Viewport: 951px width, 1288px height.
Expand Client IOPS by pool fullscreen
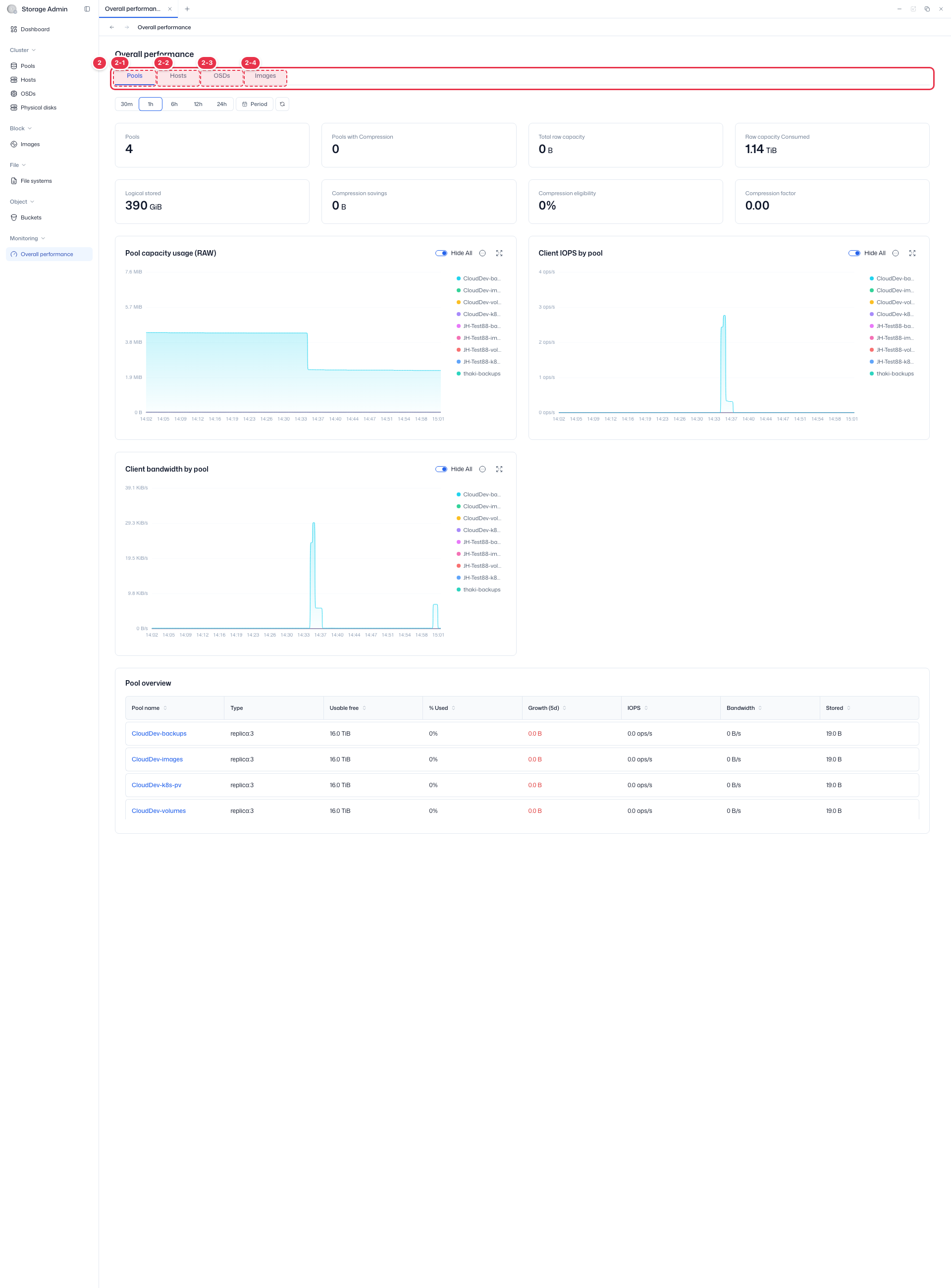point(912,253)
